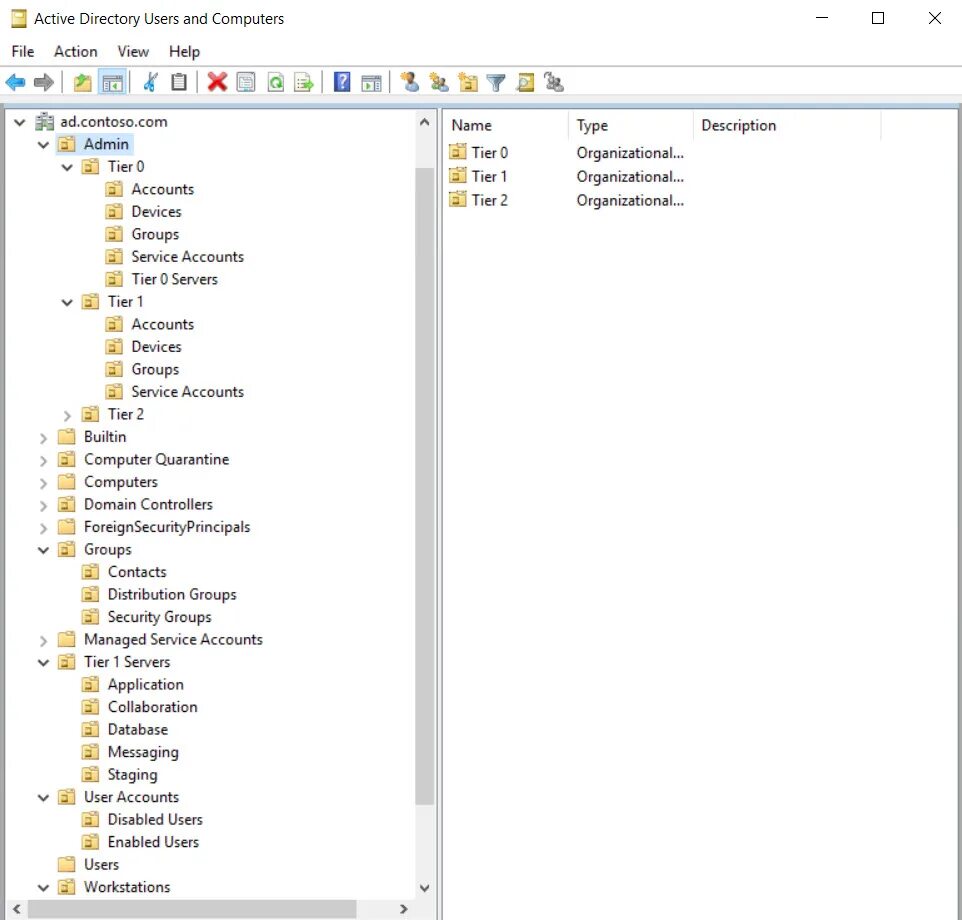The image size is (962, 920).
Task: Expand the Tier 2 OU in tree
Action: point(67,415)
